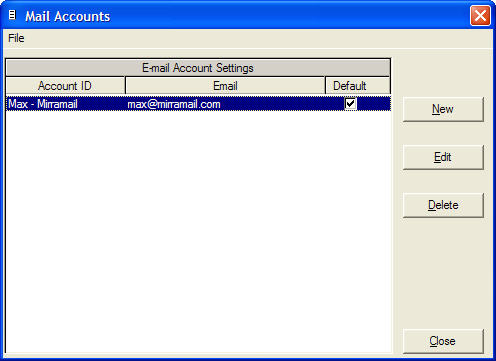Click the Email column header
The image size is (496, 361).
click(x=225, y=86)
